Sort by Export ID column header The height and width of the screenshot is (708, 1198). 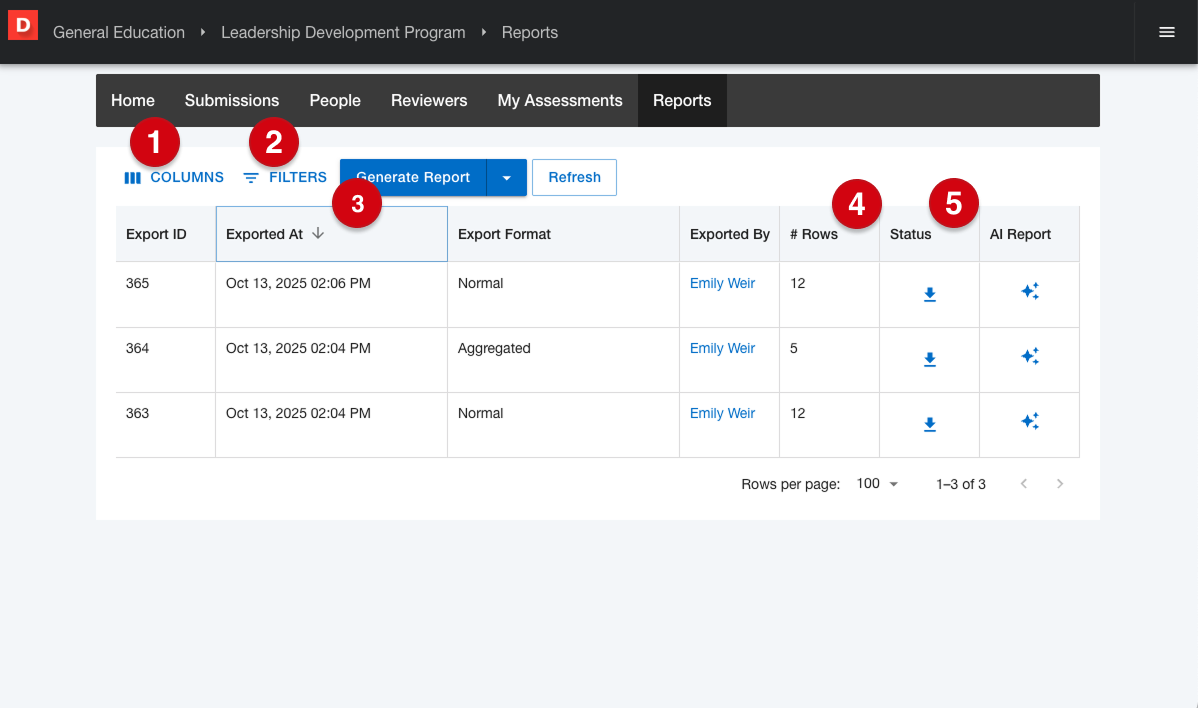click(166, 234)
